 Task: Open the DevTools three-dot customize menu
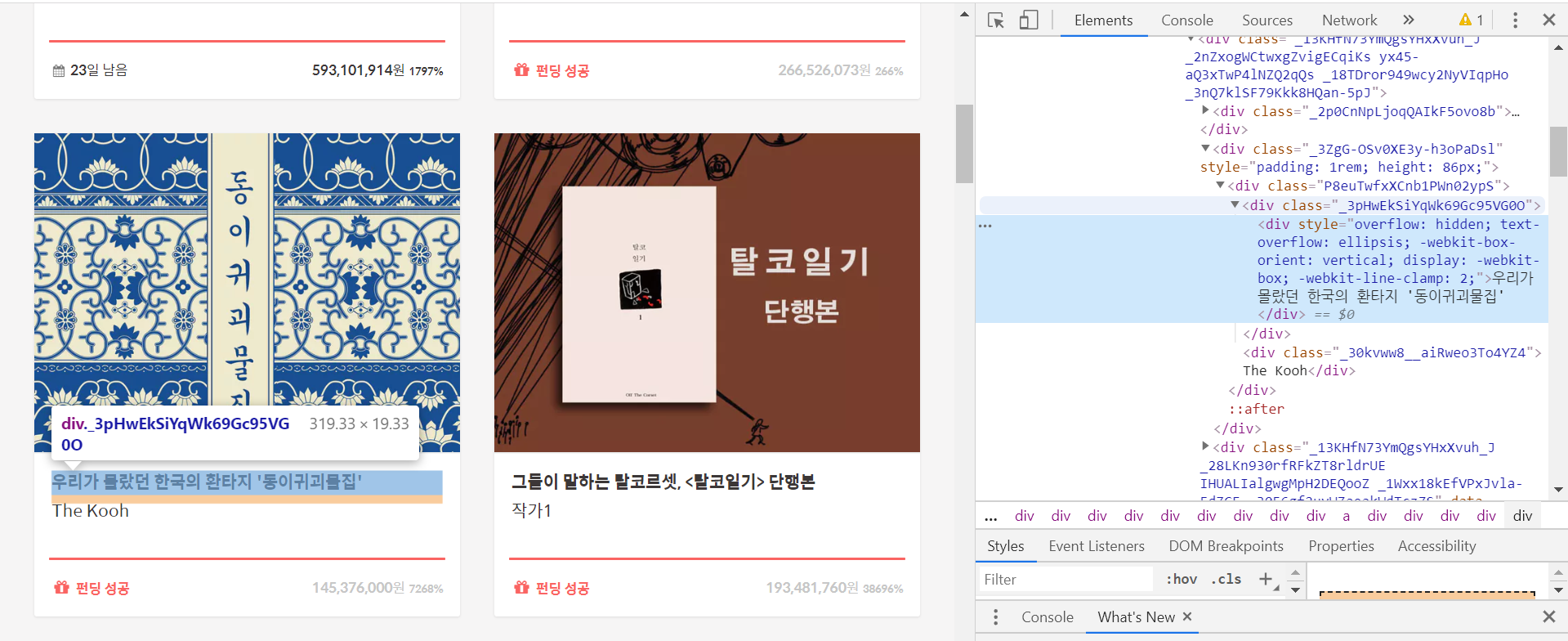point(1515,20)
